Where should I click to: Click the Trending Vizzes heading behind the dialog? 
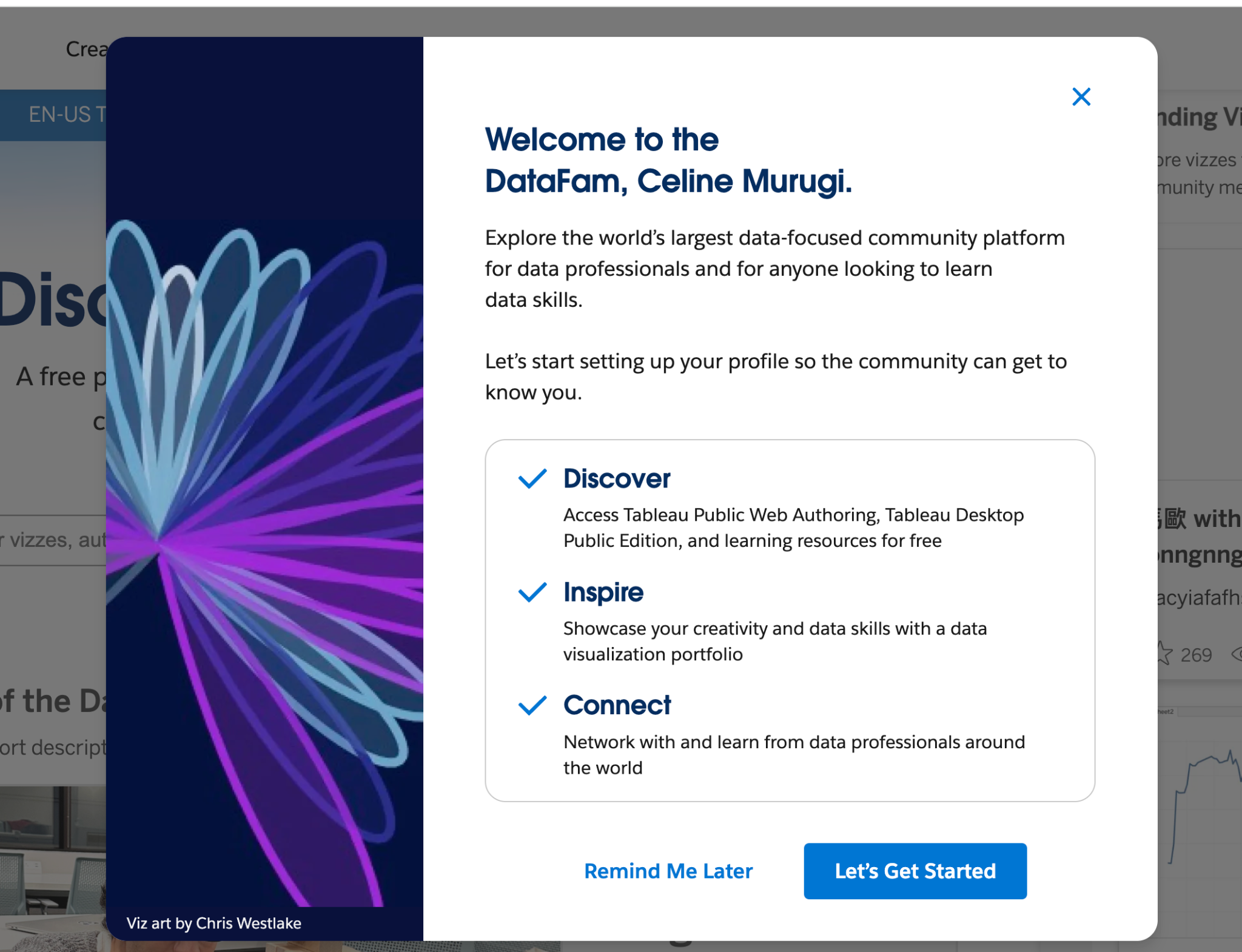click(x=1198, y=117)
